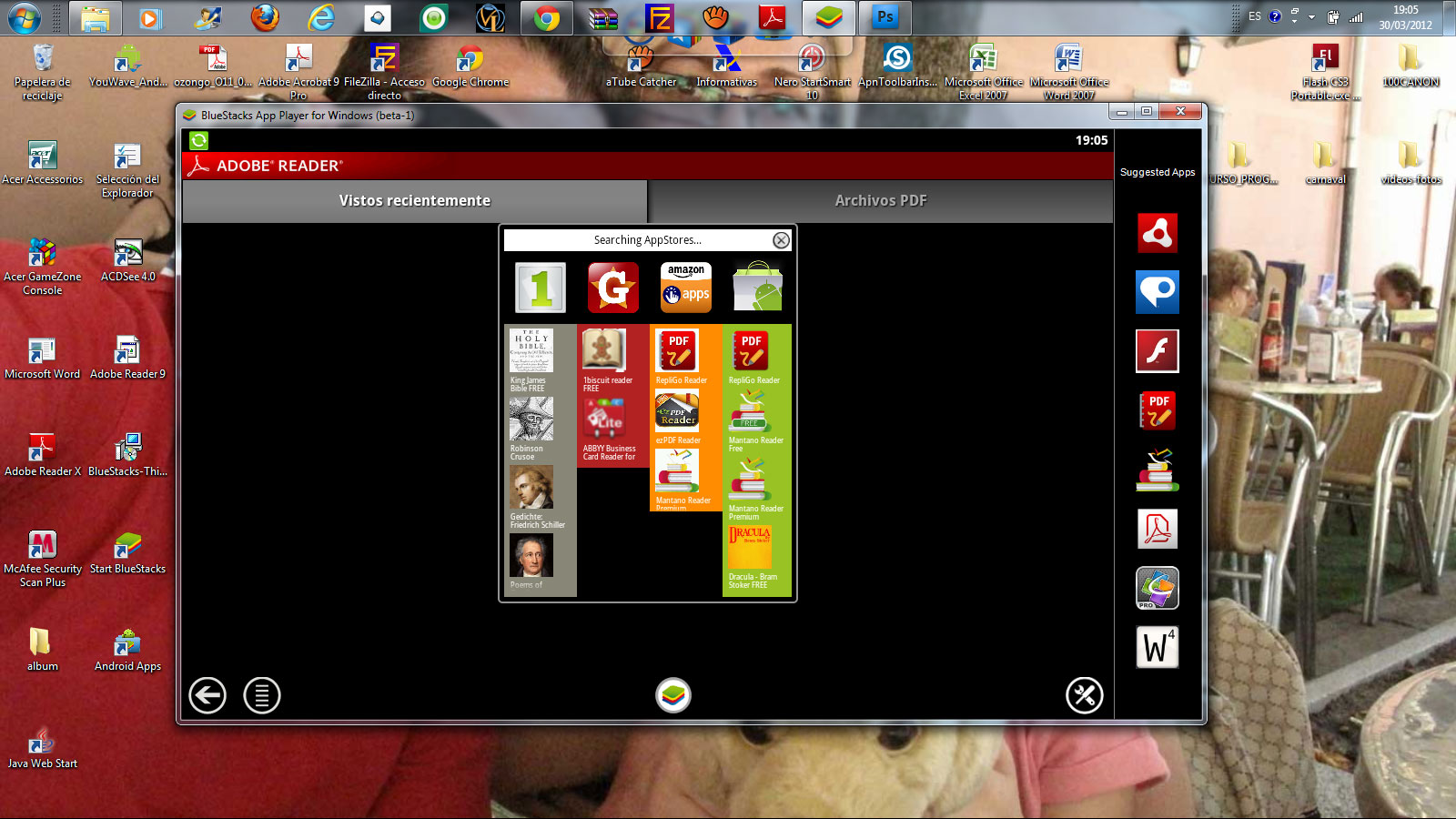Select the Adobe Reader X desktop shortcut
Image resolution: width=1456 pixels, height=819 pixels.
[x=43, y=455]
